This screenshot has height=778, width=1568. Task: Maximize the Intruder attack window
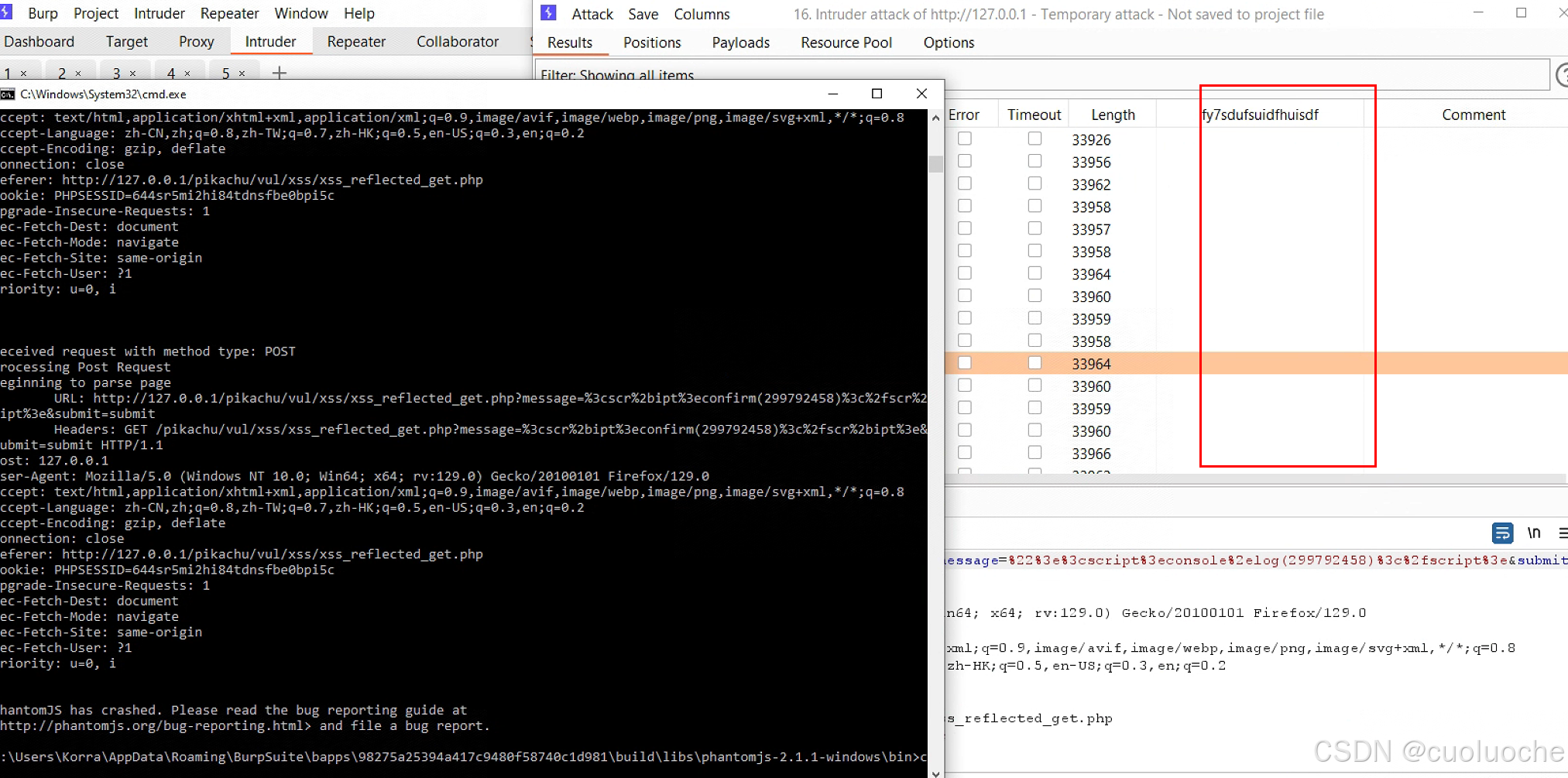[x=1521, y=13]
